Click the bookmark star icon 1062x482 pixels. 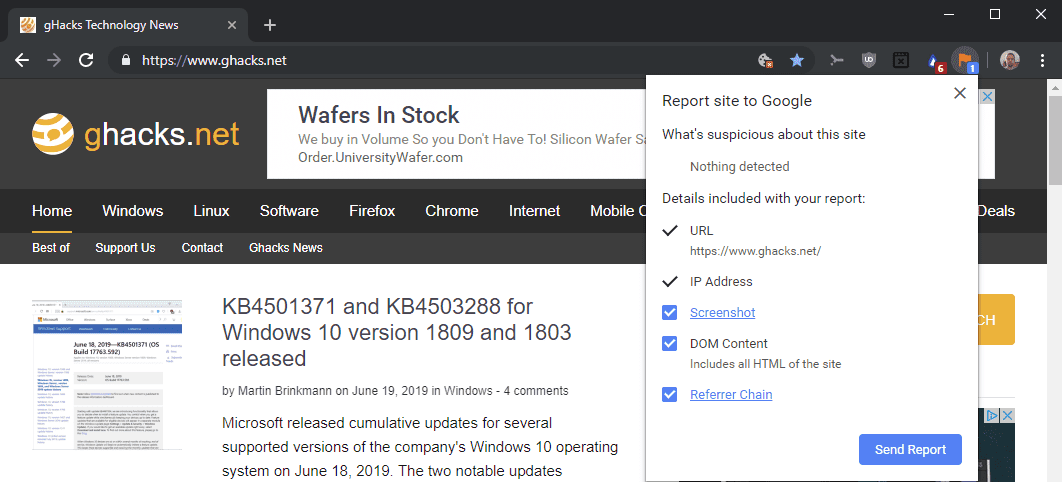click(x=796, y=60)
